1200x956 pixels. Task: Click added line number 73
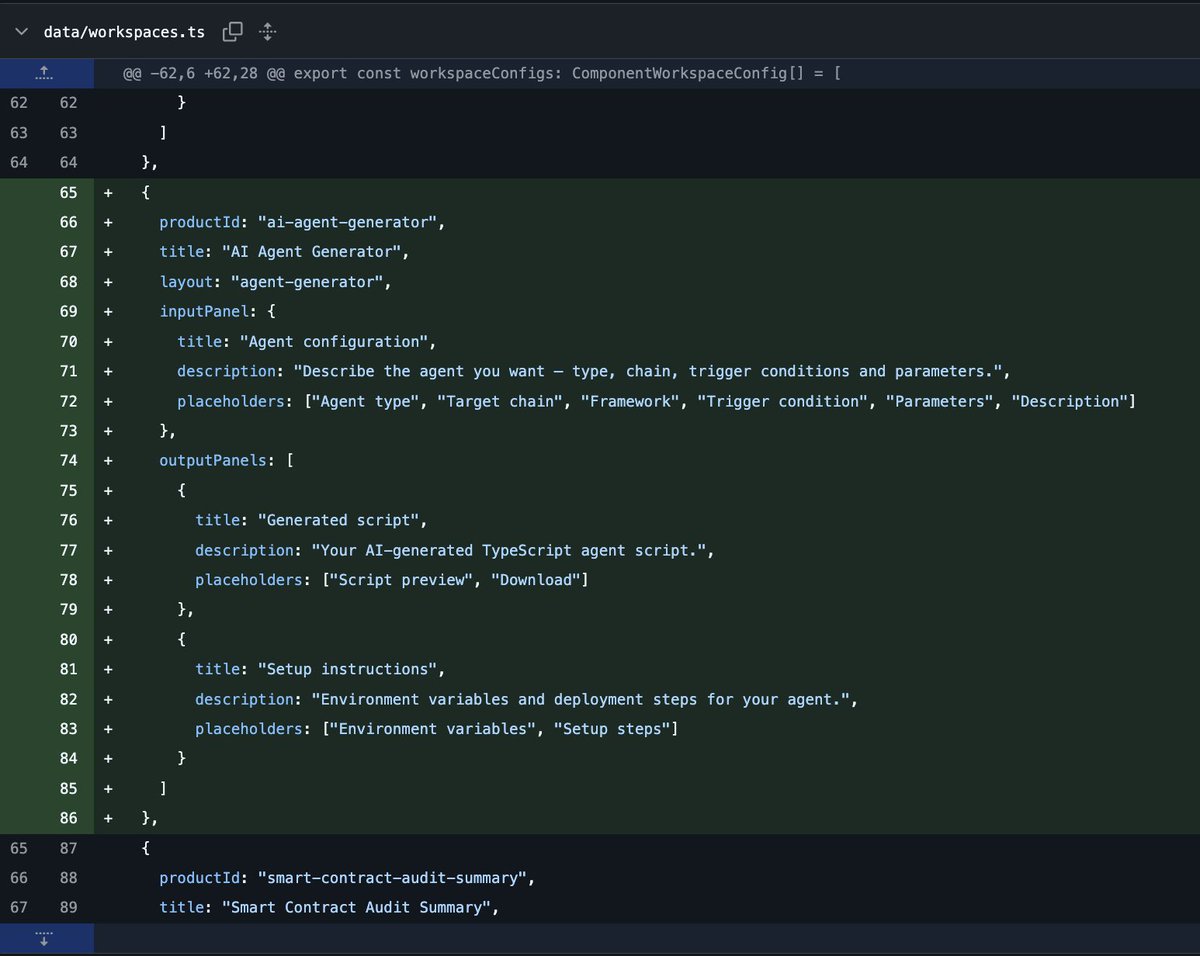coord(68,431)
